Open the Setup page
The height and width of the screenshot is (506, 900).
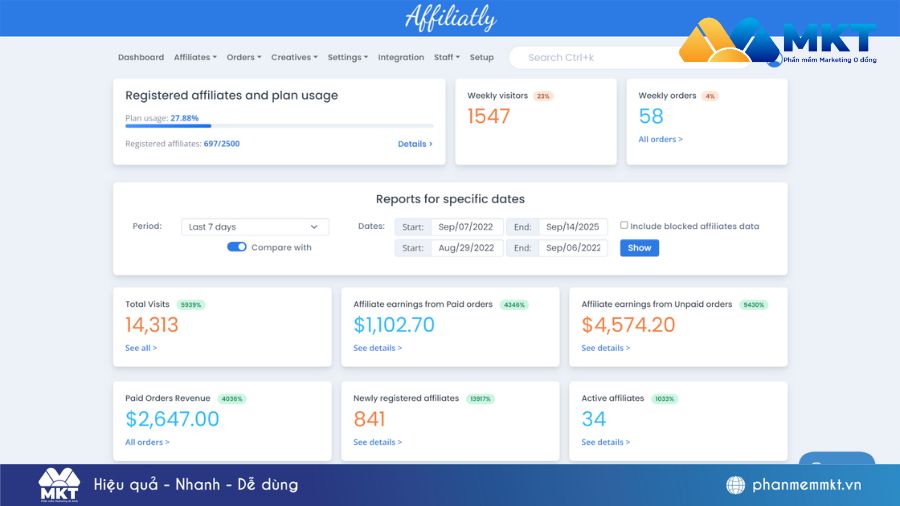482,57
